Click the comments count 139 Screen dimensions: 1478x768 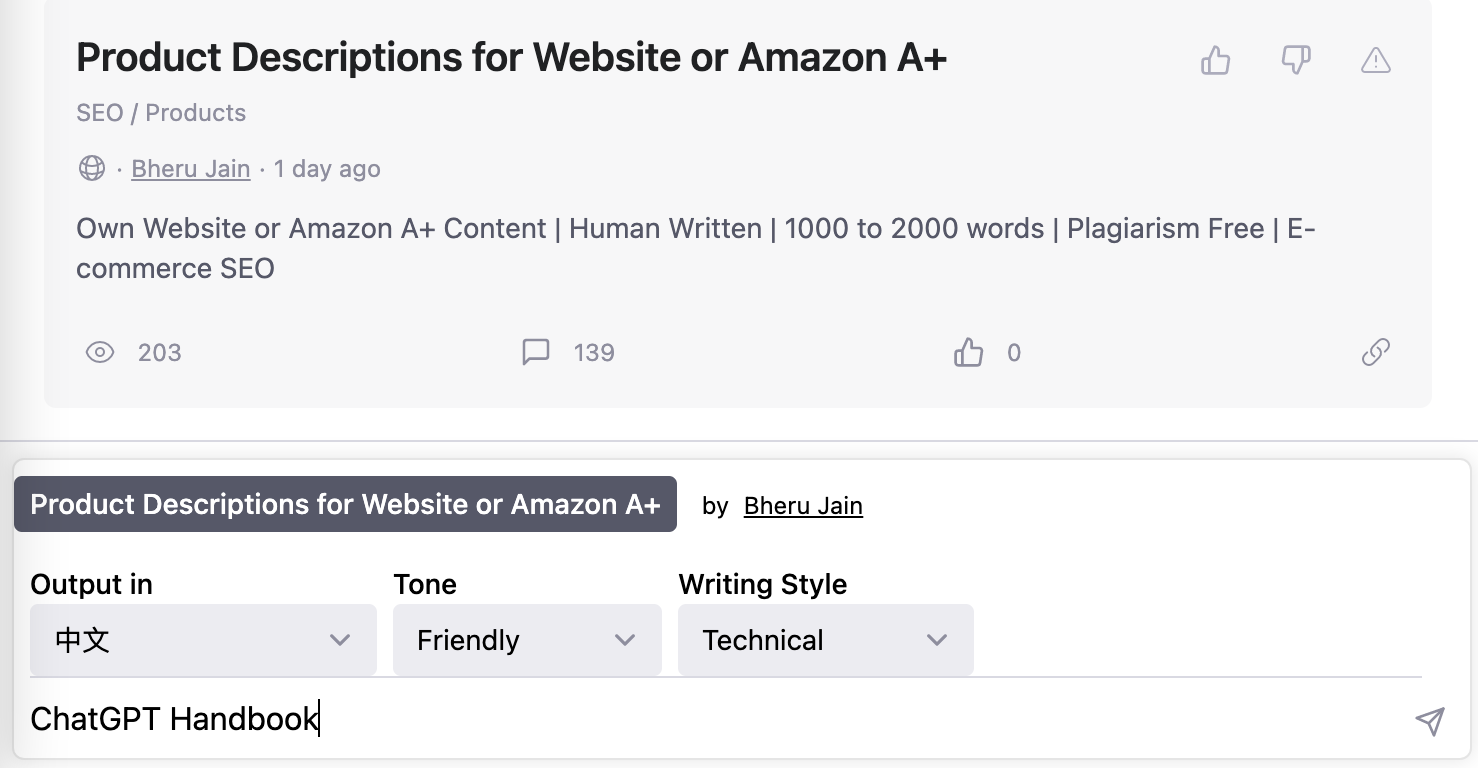pos(594,352)
